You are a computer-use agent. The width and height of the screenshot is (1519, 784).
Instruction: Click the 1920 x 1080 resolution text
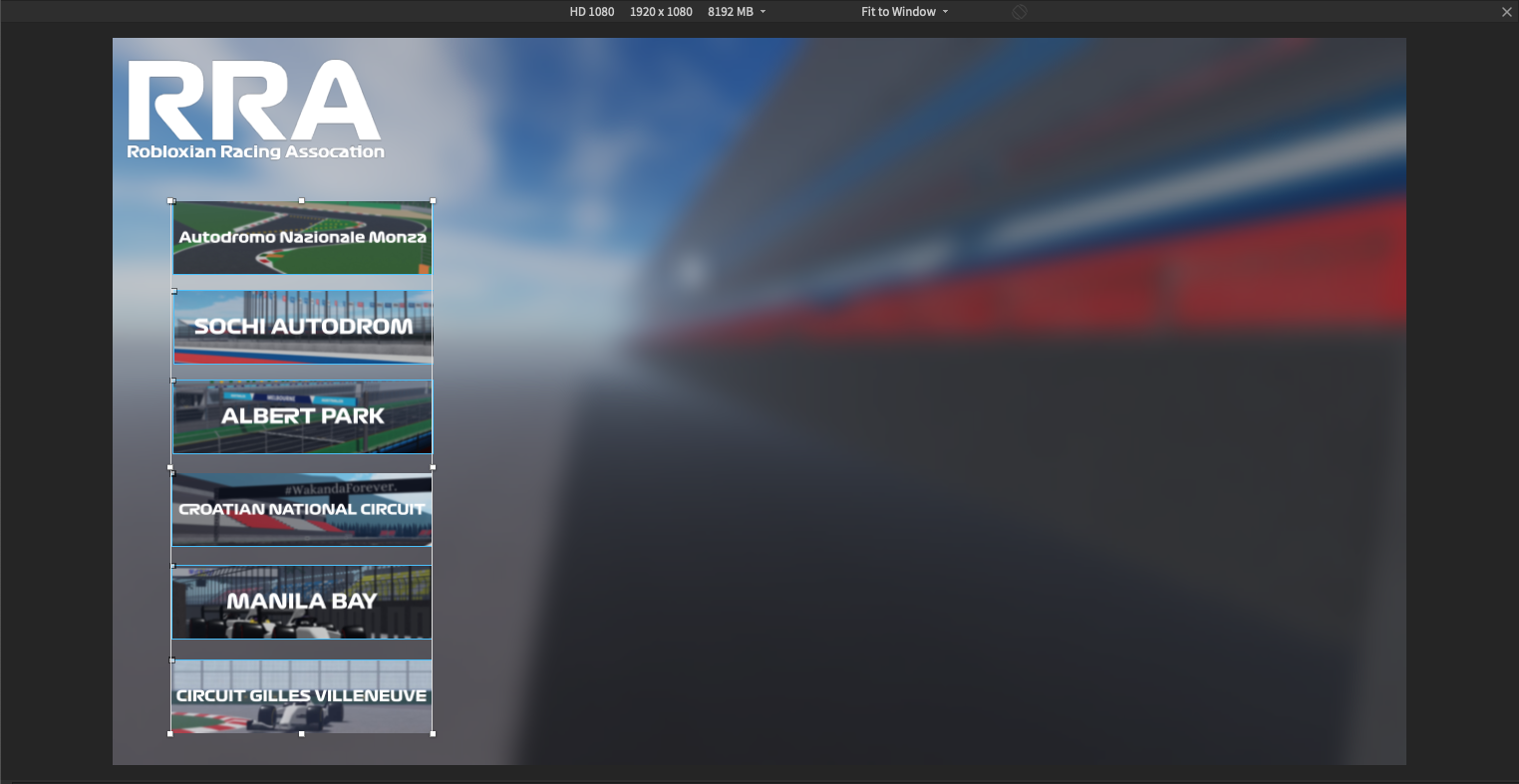[661, 12]
